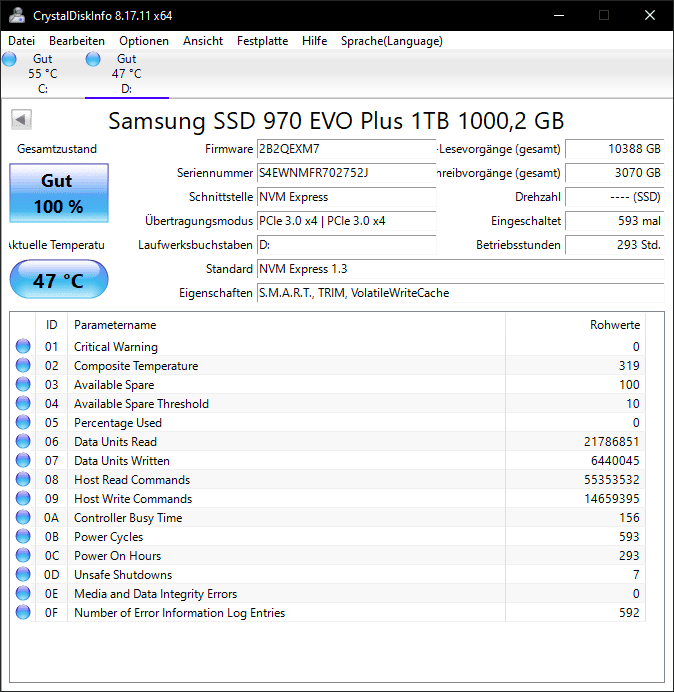Open the Sprache(Language) menu
The width and height of the screenshot is (674, 692).
392,41
